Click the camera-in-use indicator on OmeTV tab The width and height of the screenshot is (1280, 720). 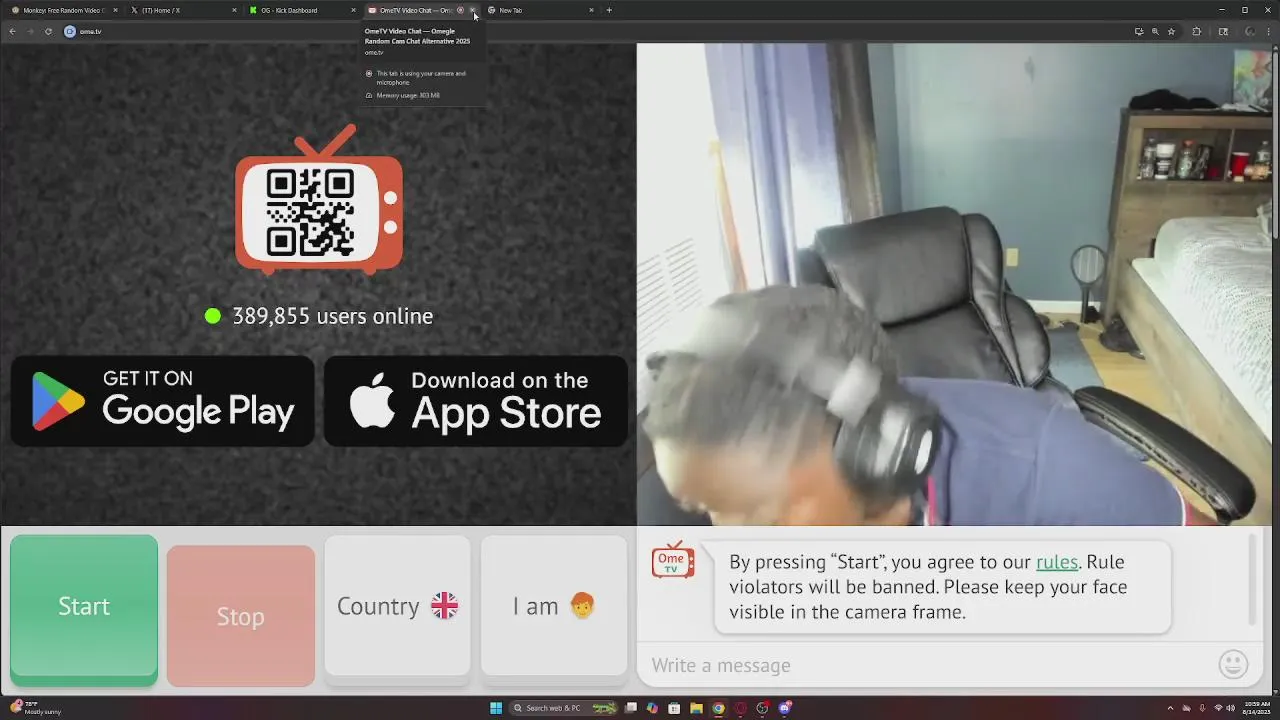(x=460, y=10)
